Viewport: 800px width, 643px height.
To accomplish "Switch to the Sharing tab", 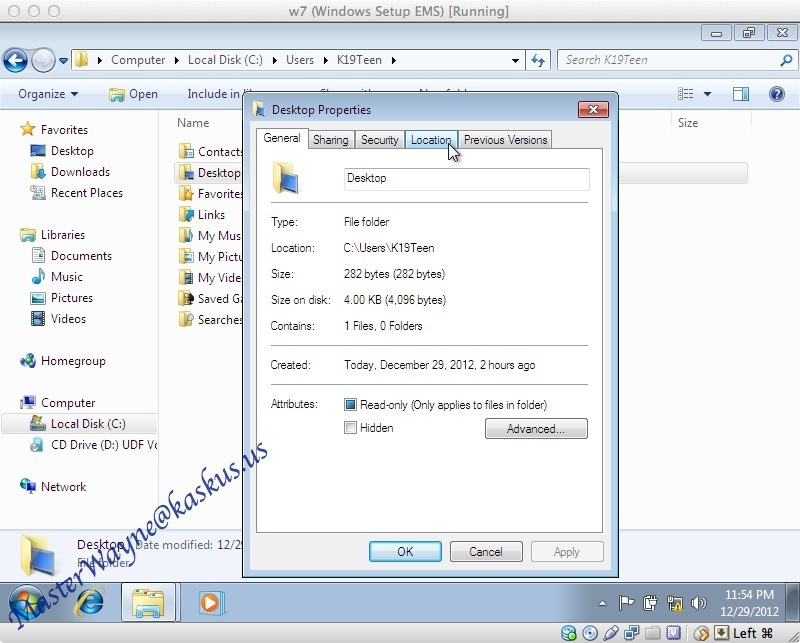I will point(331,140).
